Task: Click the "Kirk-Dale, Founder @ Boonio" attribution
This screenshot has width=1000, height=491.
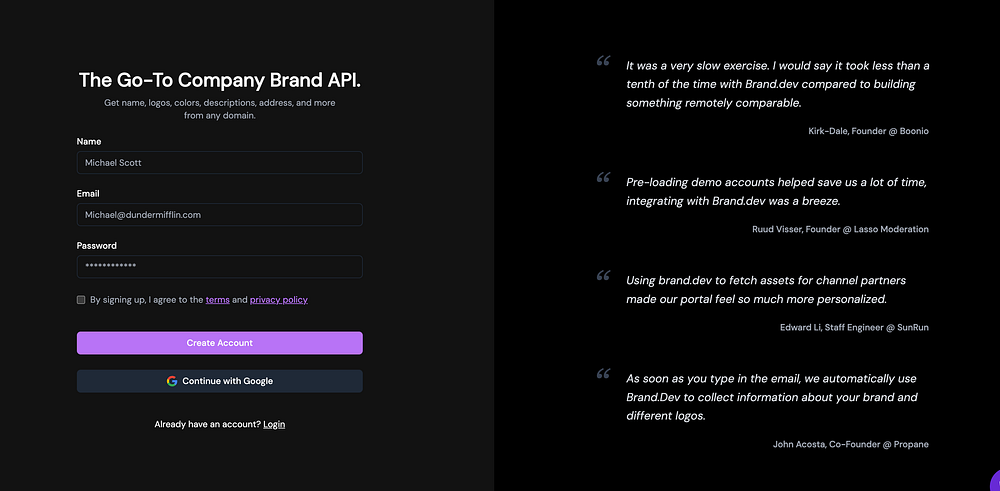Action: (868, 131)
